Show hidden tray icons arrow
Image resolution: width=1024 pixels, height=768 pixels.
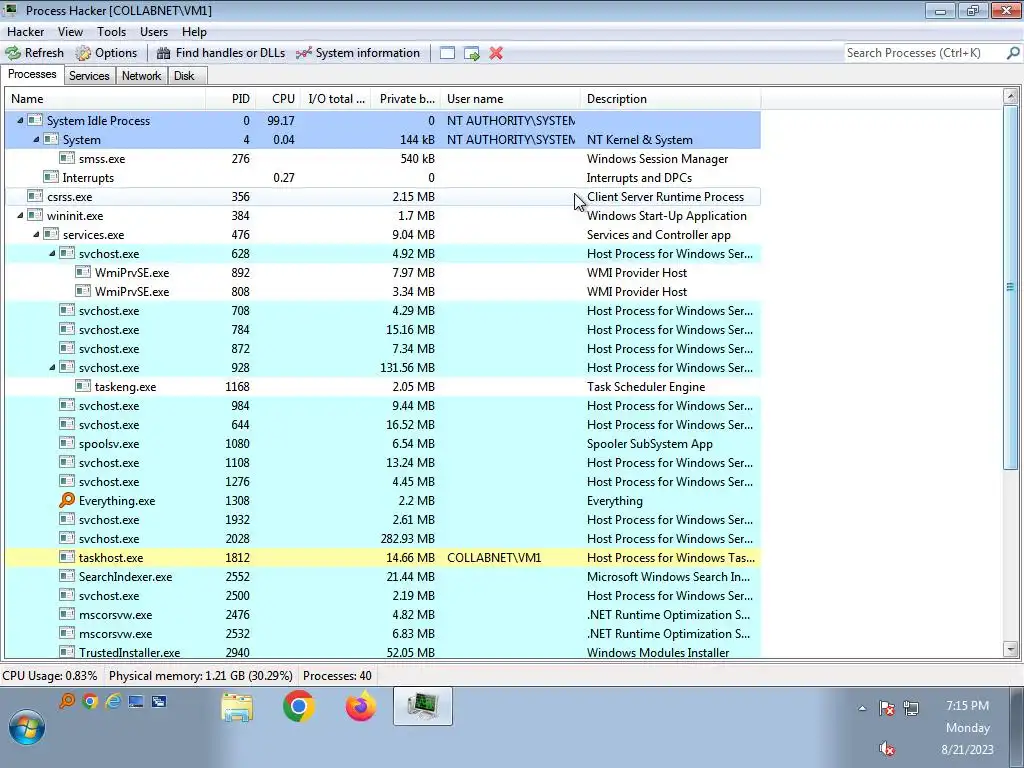(862, 708)
